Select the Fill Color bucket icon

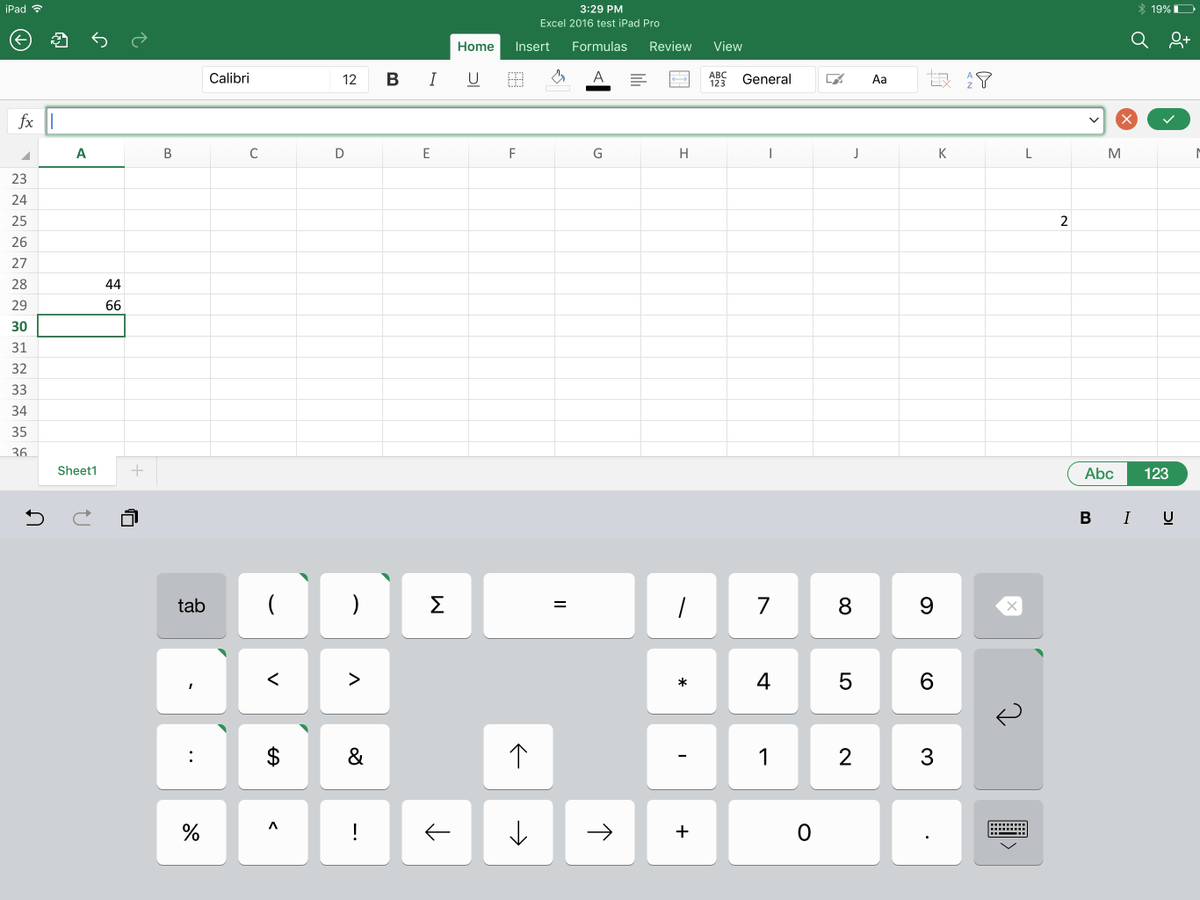(x=558, y=79)
